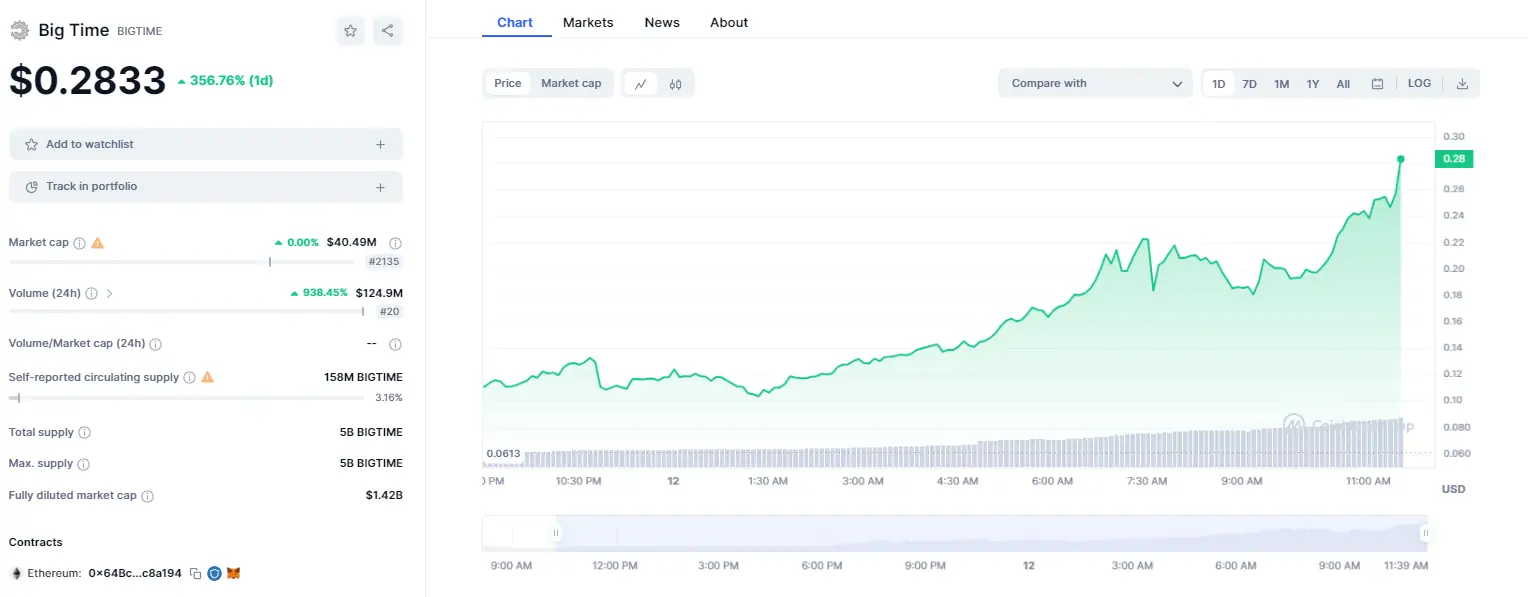Open Volume/Market cap (24h) info icon

pos(155,344)
